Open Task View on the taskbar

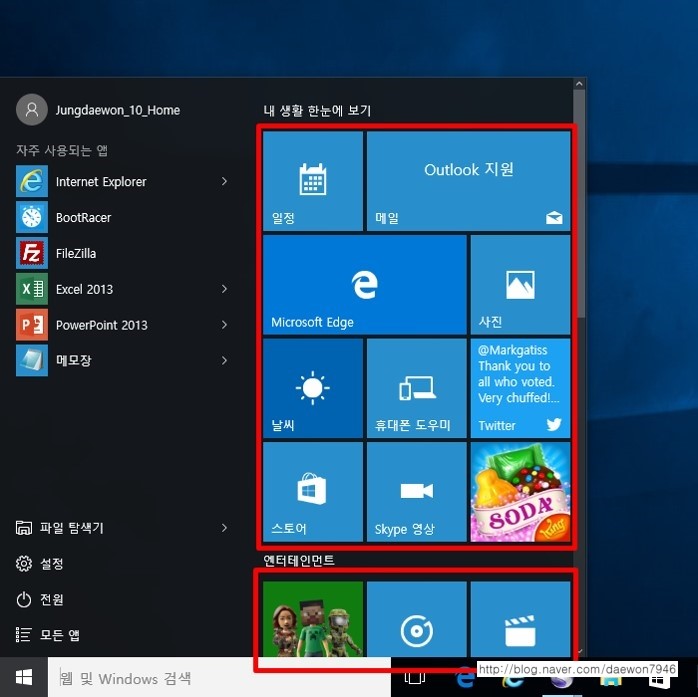pyautogui.click(x=414, y=678)
